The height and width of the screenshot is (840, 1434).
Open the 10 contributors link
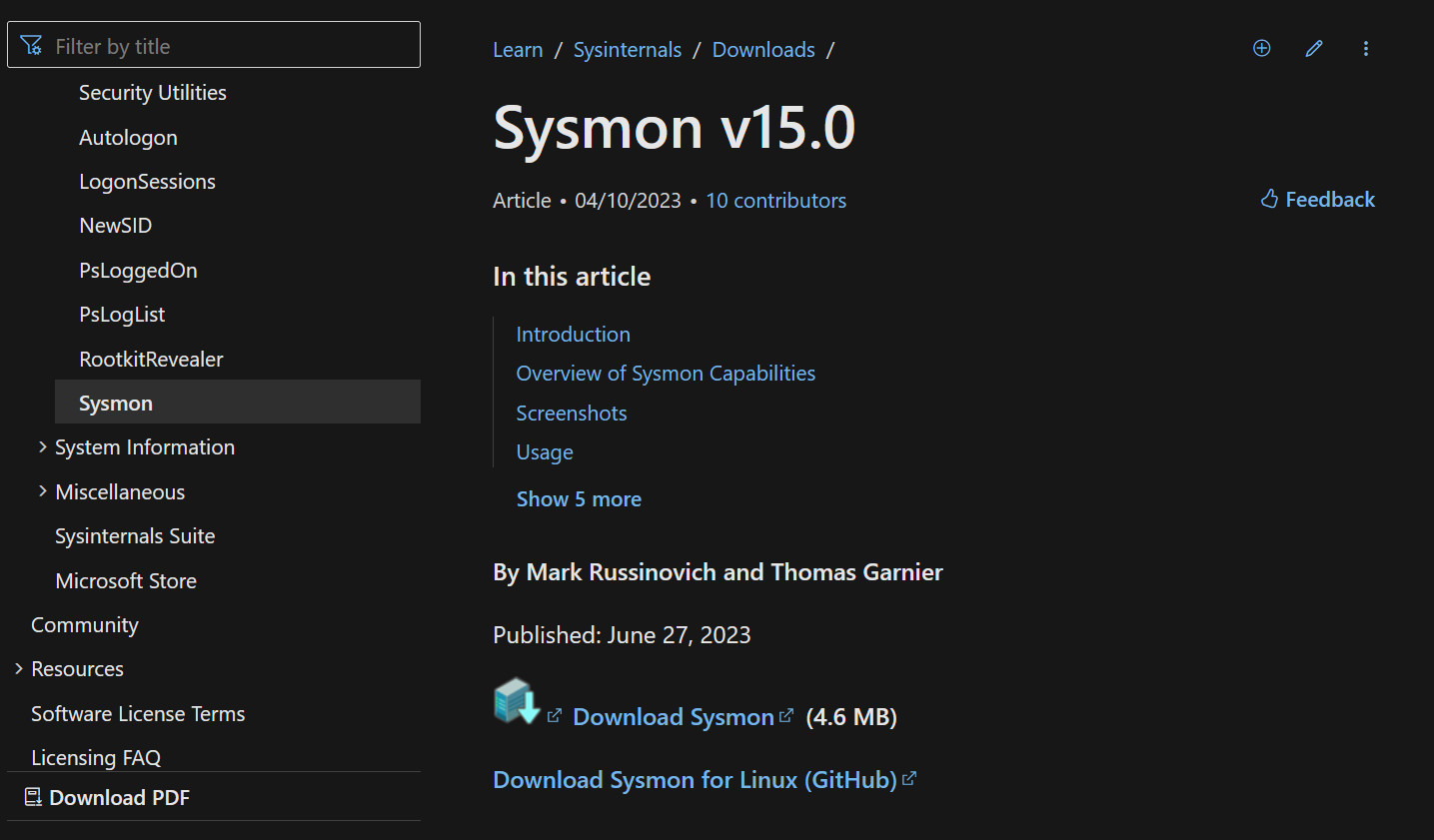(775, 200)
